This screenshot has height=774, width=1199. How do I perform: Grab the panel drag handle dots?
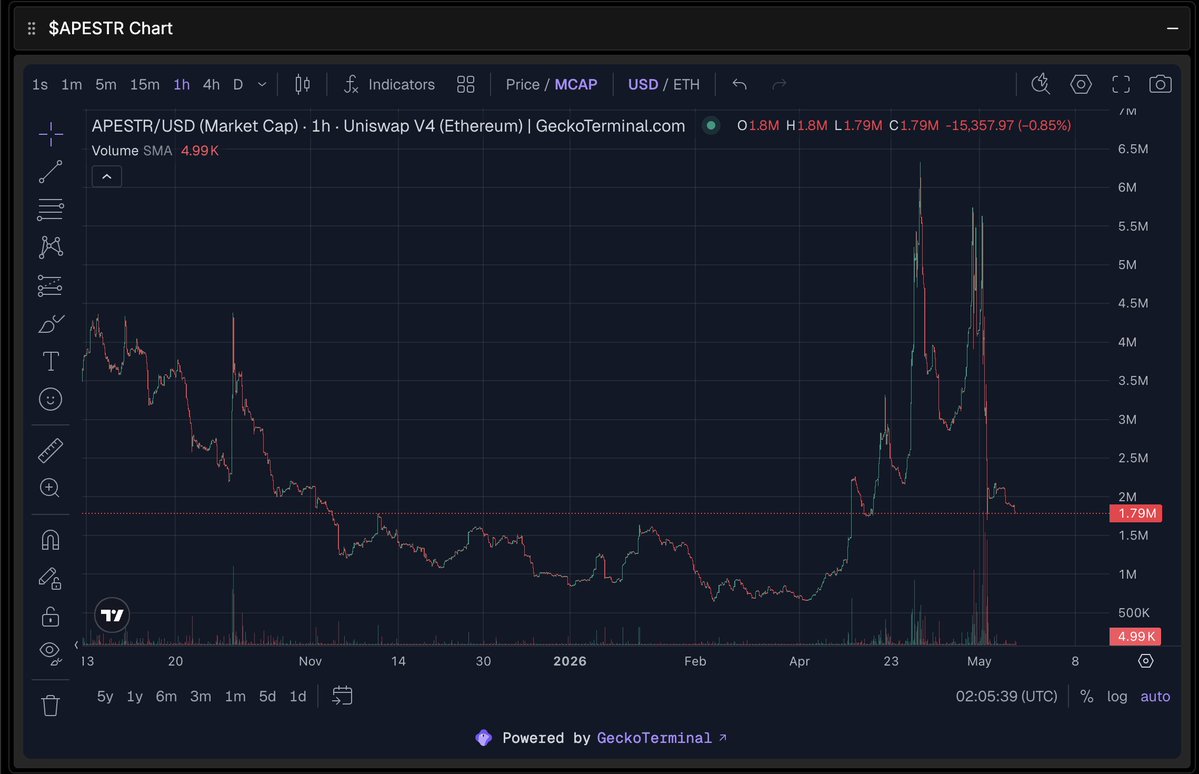(x=31, y=28)
